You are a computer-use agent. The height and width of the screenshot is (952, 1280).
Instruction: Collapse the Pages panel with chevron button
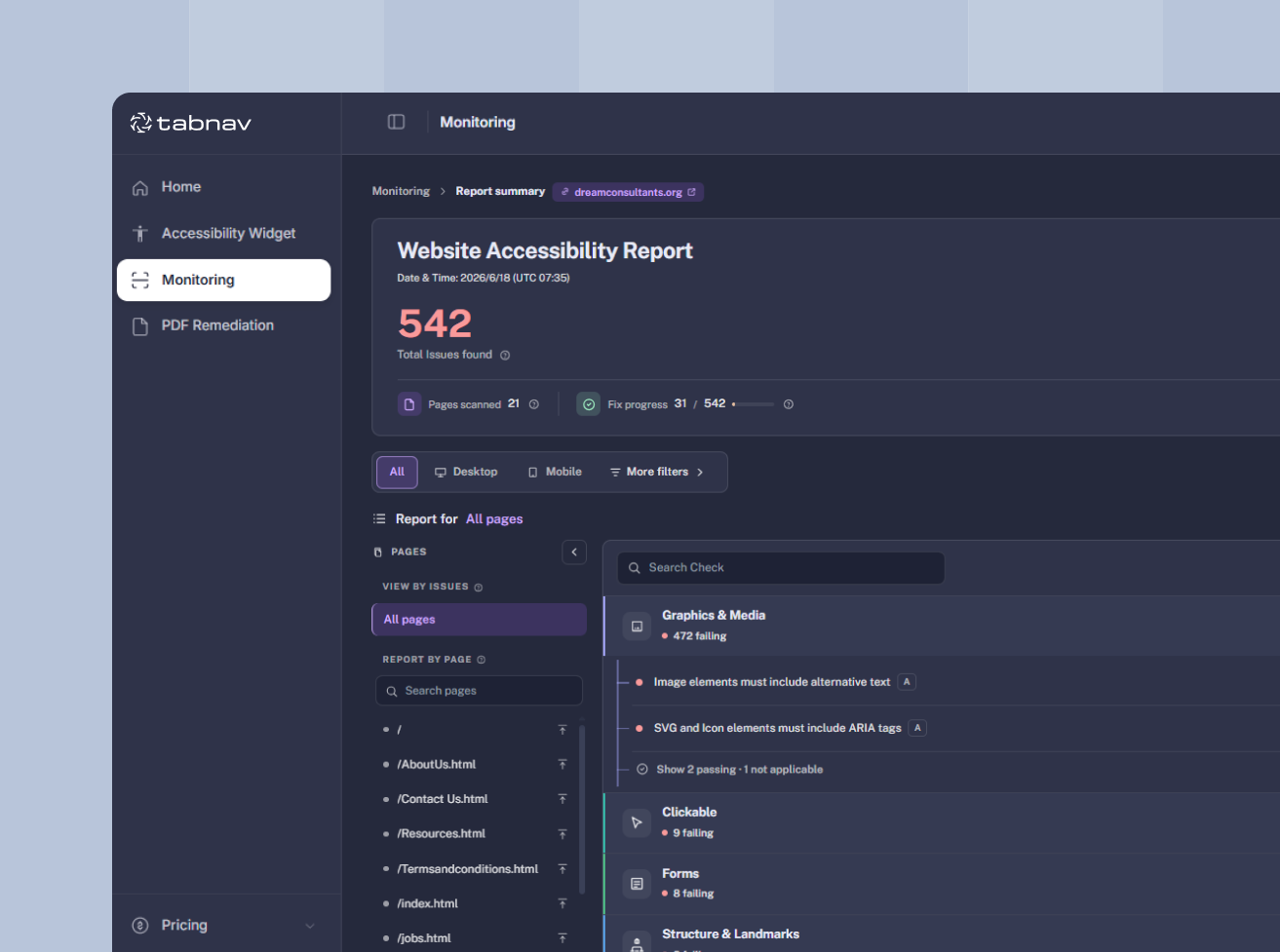[574, 552]
